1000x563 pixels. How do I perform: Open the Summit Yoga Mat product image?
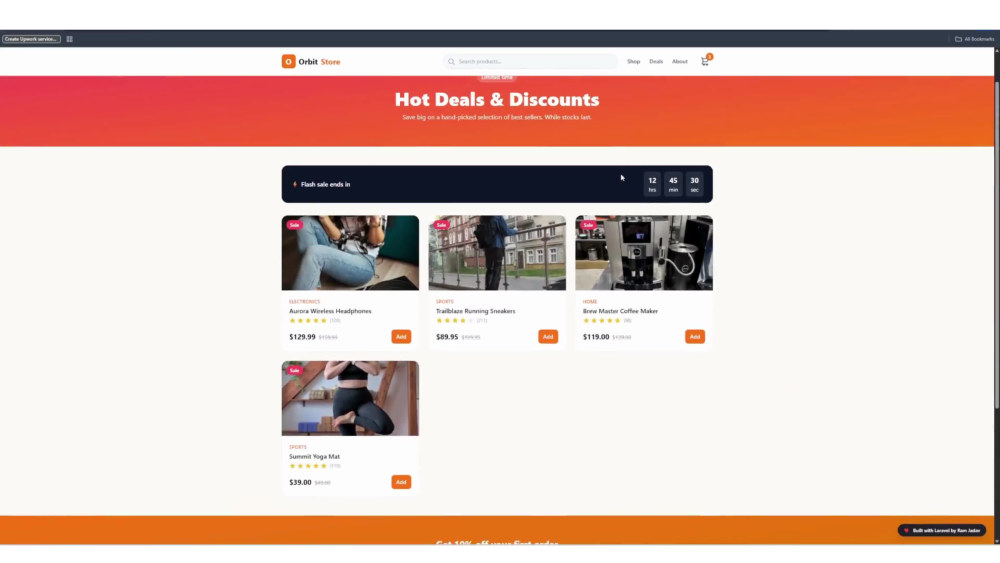350,398
